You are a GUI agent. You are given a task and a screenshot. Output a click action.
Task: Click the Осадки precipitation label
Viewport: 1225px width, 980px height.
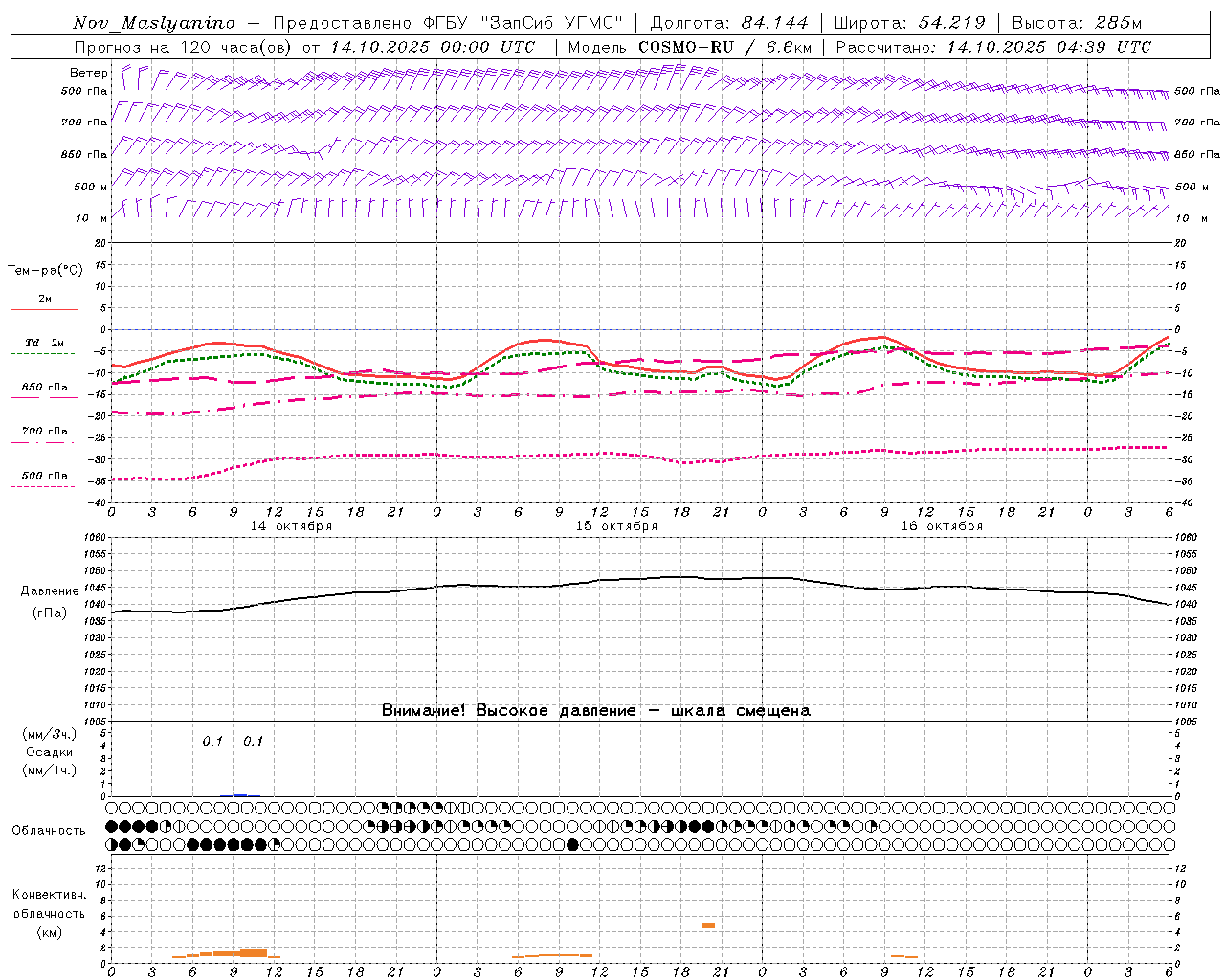coord(50,752)
